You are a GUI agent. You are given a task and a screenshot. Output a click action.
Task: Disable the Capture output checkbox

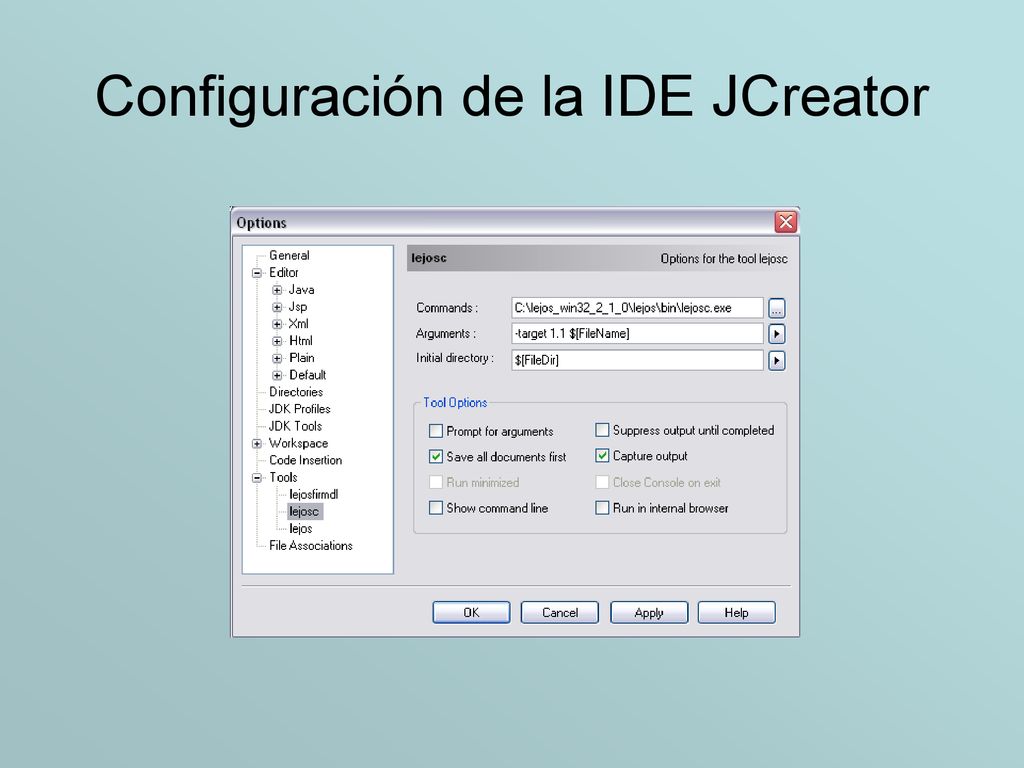point(602,456)
